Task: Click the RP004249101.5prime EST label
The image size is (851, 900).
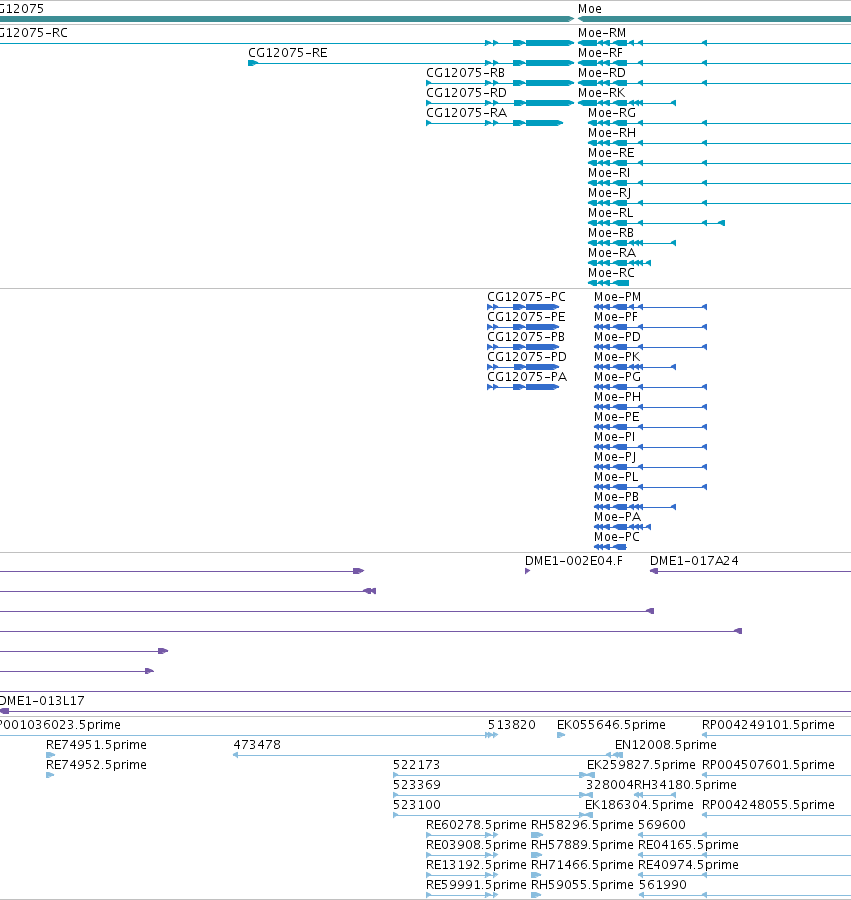Action: click(x=768, y=725)
